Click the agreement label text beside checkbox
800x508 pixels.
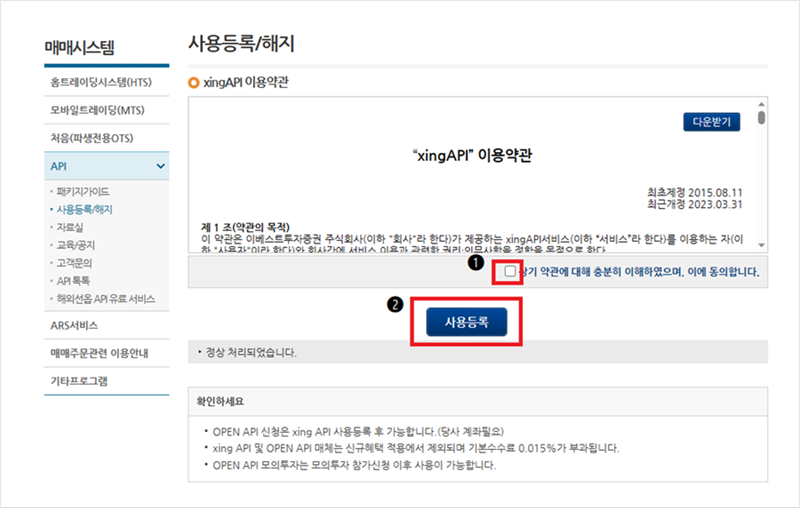[639, 272]
